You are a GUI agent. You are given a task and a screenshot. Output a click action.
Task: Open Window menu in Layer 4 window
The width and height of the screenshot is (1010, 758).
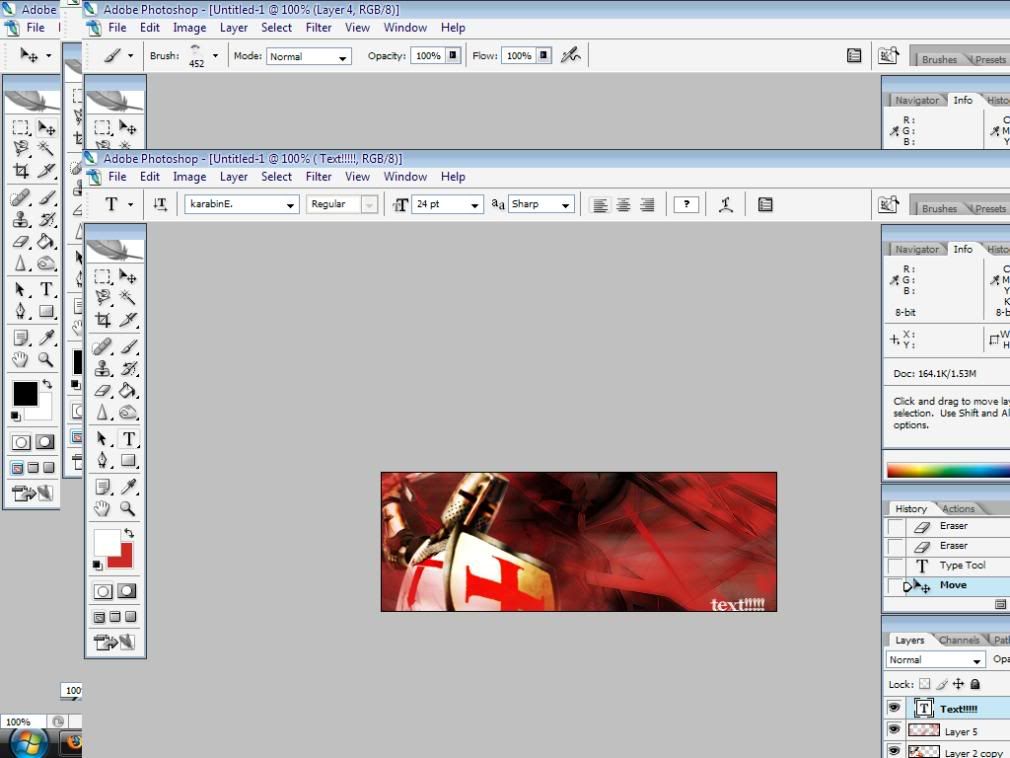click(x=405, y=28)
